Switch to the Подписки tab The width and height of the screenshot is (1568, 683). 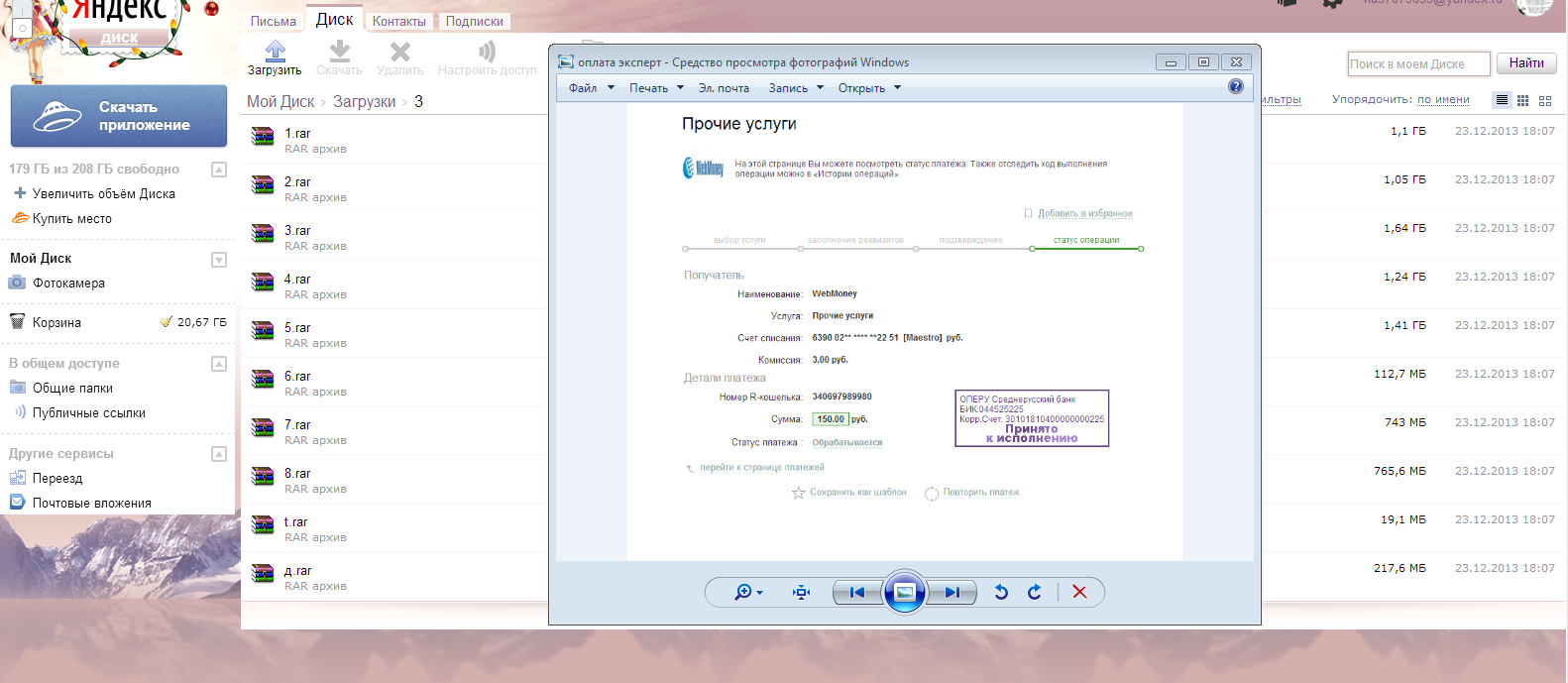click(475, 21)
